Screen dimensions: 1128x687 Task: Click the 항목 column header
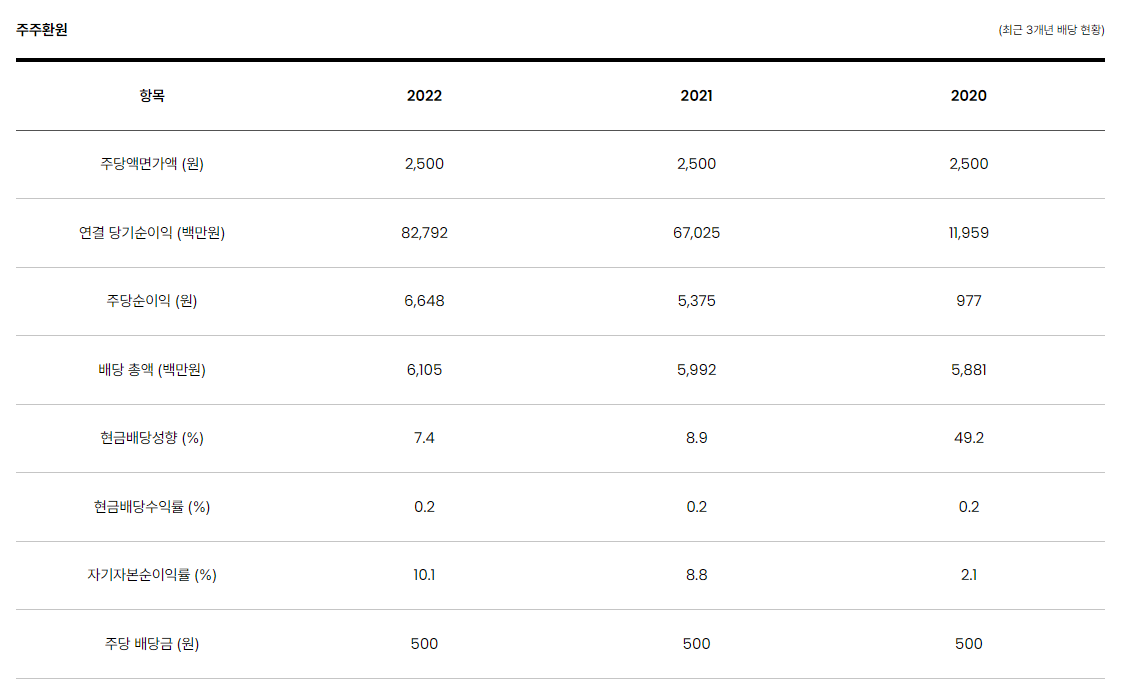(152, 96)
